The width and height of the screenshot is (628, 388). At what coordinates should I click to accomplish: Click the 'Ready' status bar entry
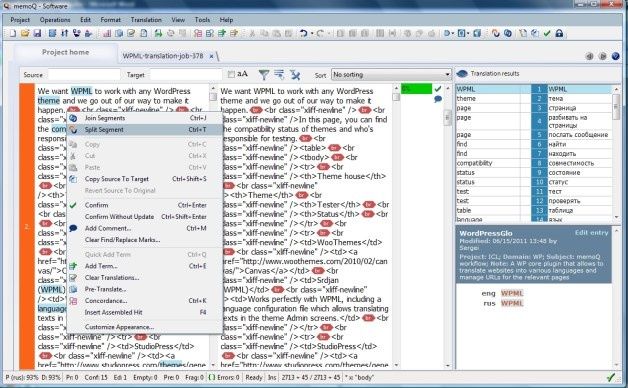point(254,377)
